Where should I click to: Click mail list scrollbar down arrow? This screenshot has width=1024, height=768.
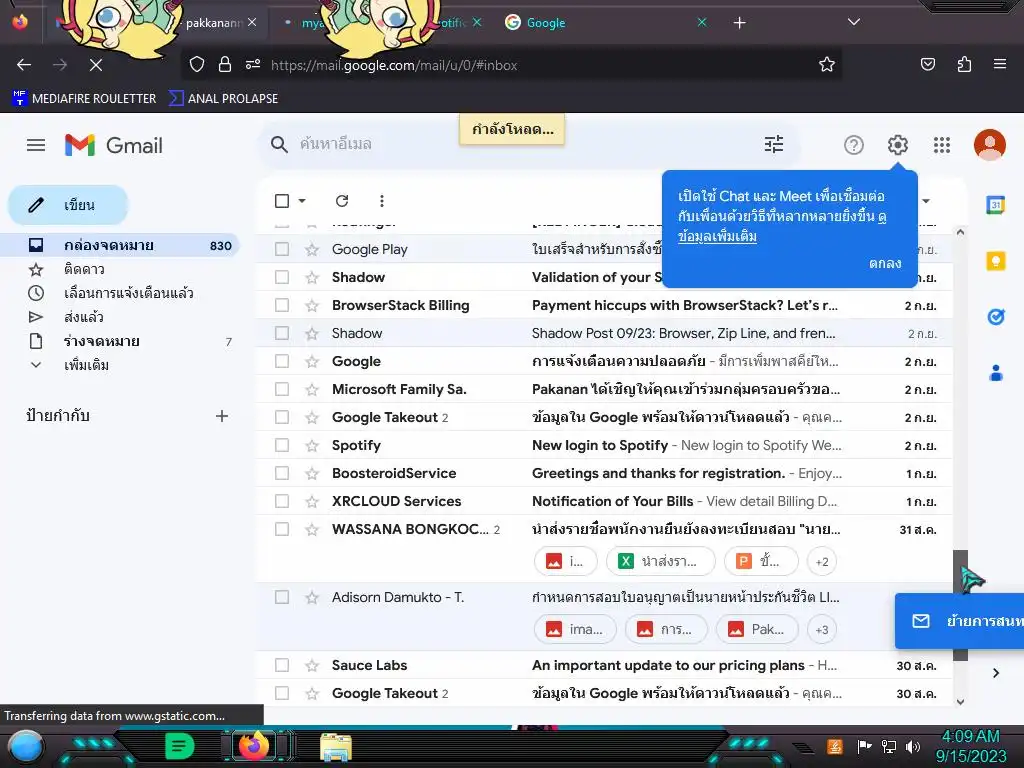pyautogui.click(x=959, y=701)
